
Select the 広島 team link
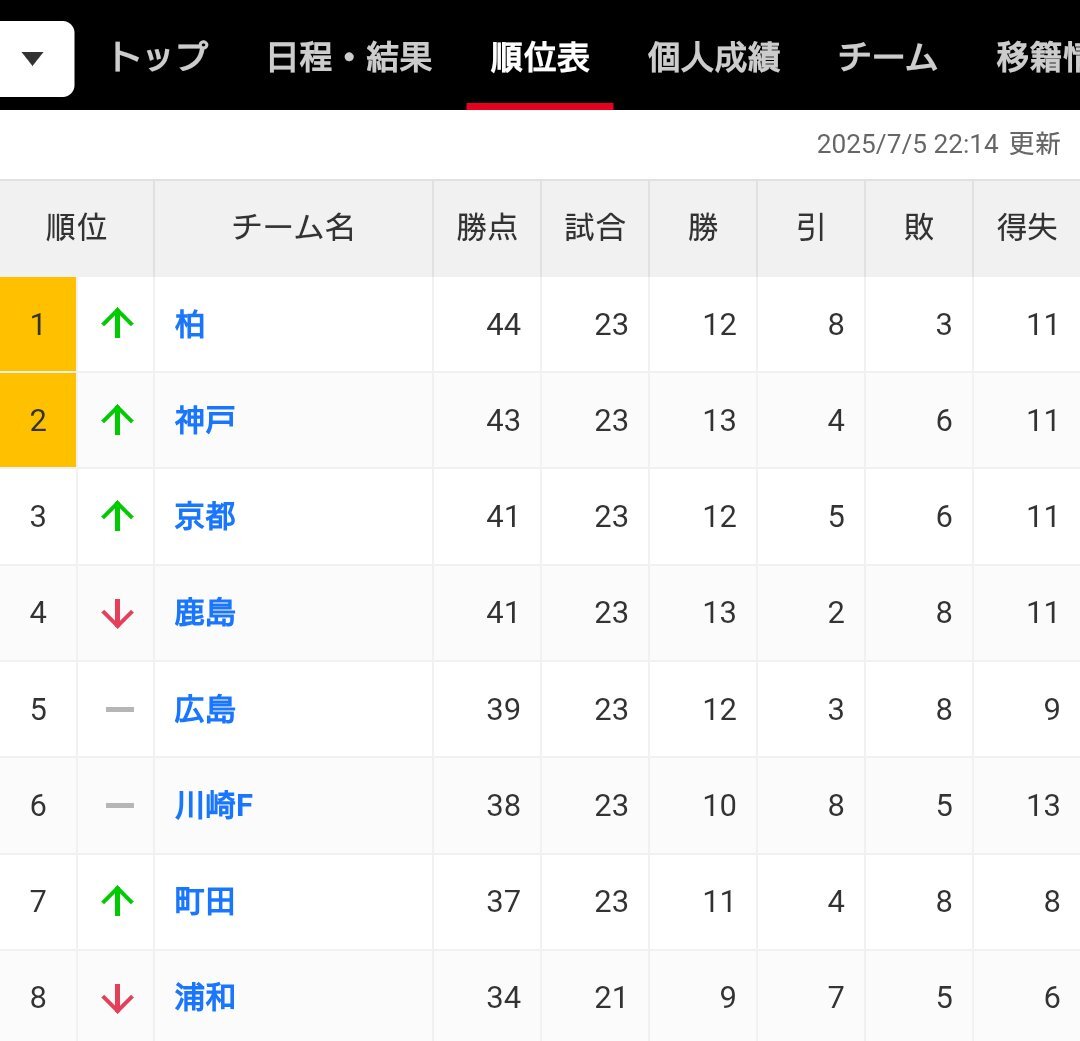205,709
